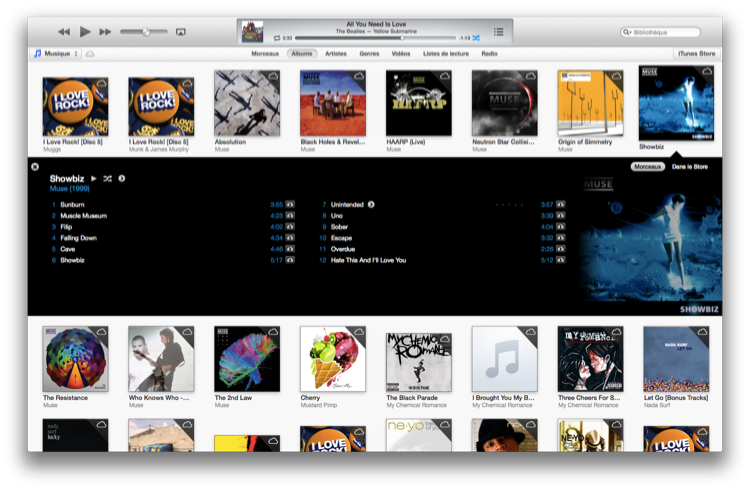Click iCloud download icon for Falling Down
This screenshot has width=750, height=490.
(290, 238)
